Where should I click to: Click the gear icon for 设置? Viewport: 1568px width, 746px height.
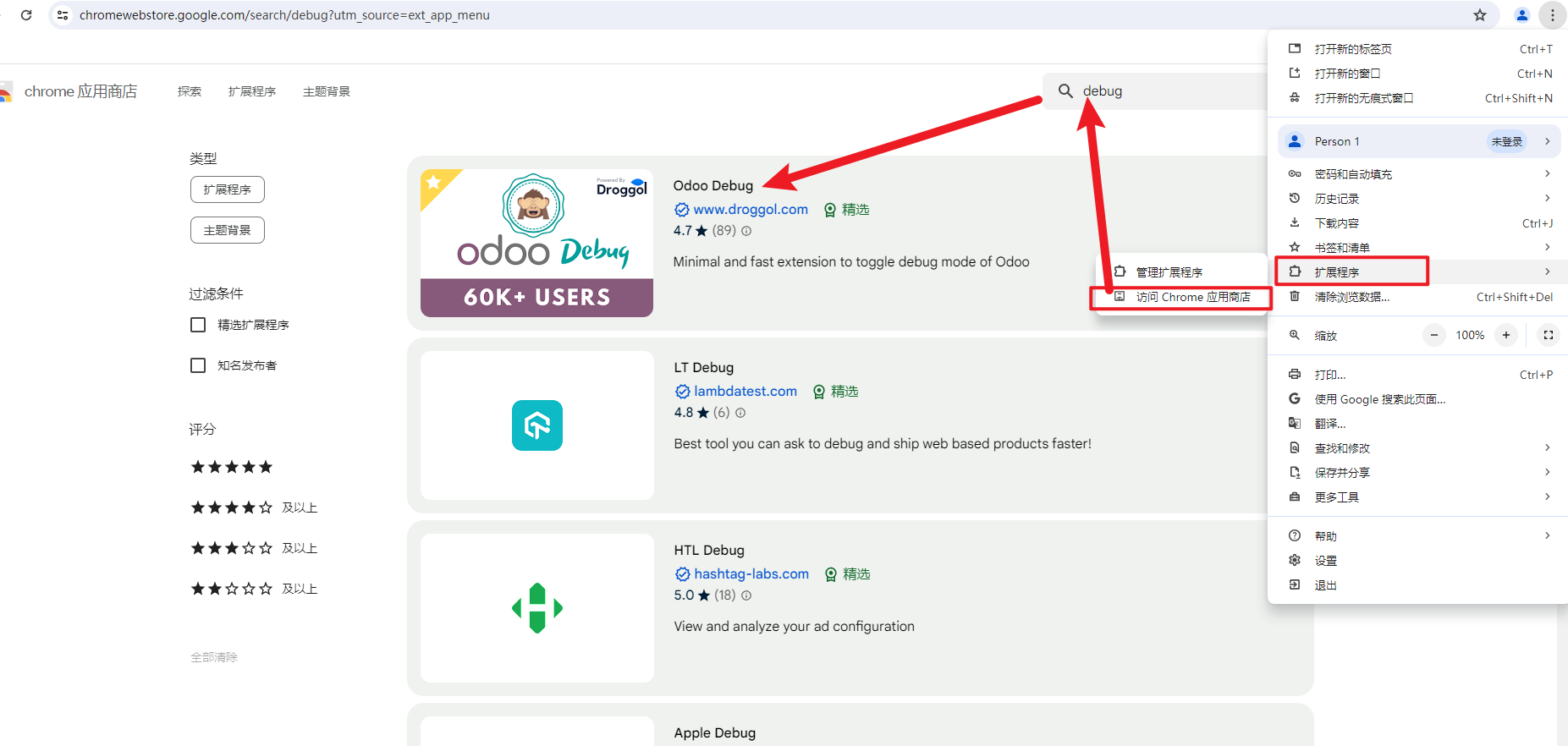[1295, 560]
